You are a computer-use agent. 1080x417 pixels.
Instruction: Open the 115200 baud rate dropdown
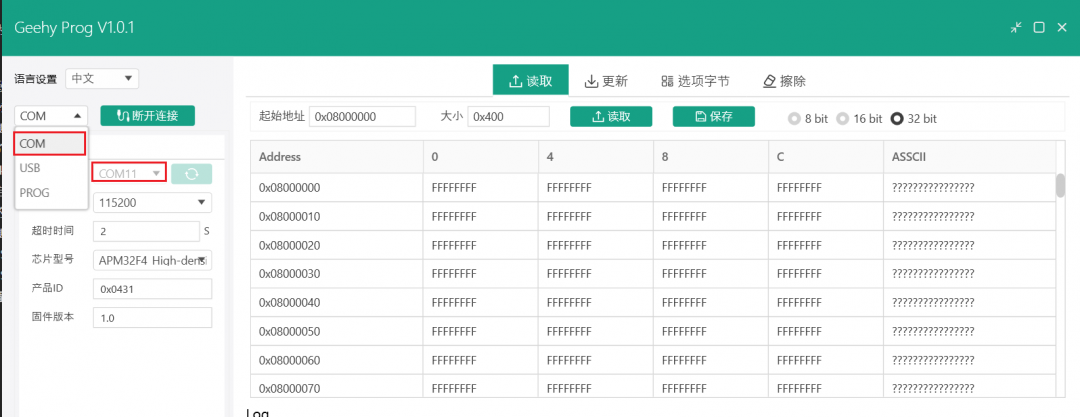[x=152, y=203]
